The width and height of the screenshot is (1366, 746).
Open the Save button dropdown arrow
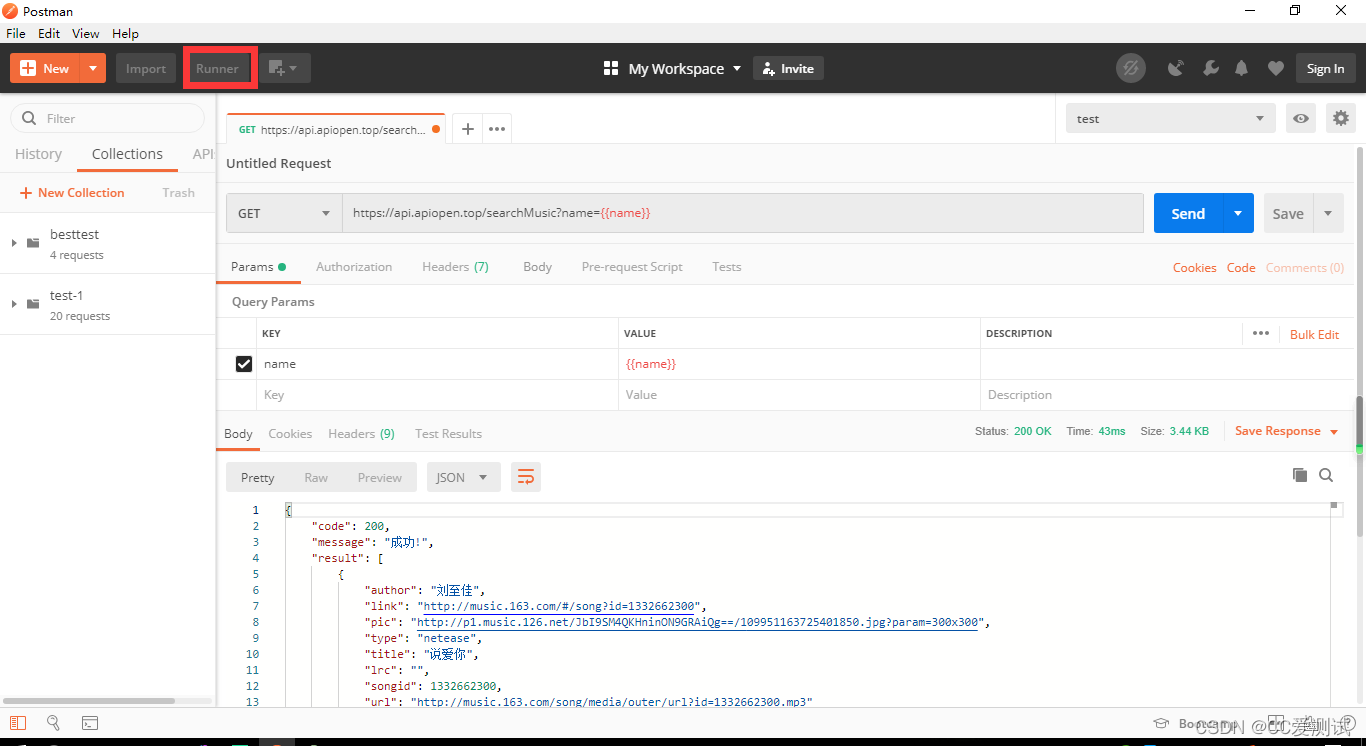1328,213
